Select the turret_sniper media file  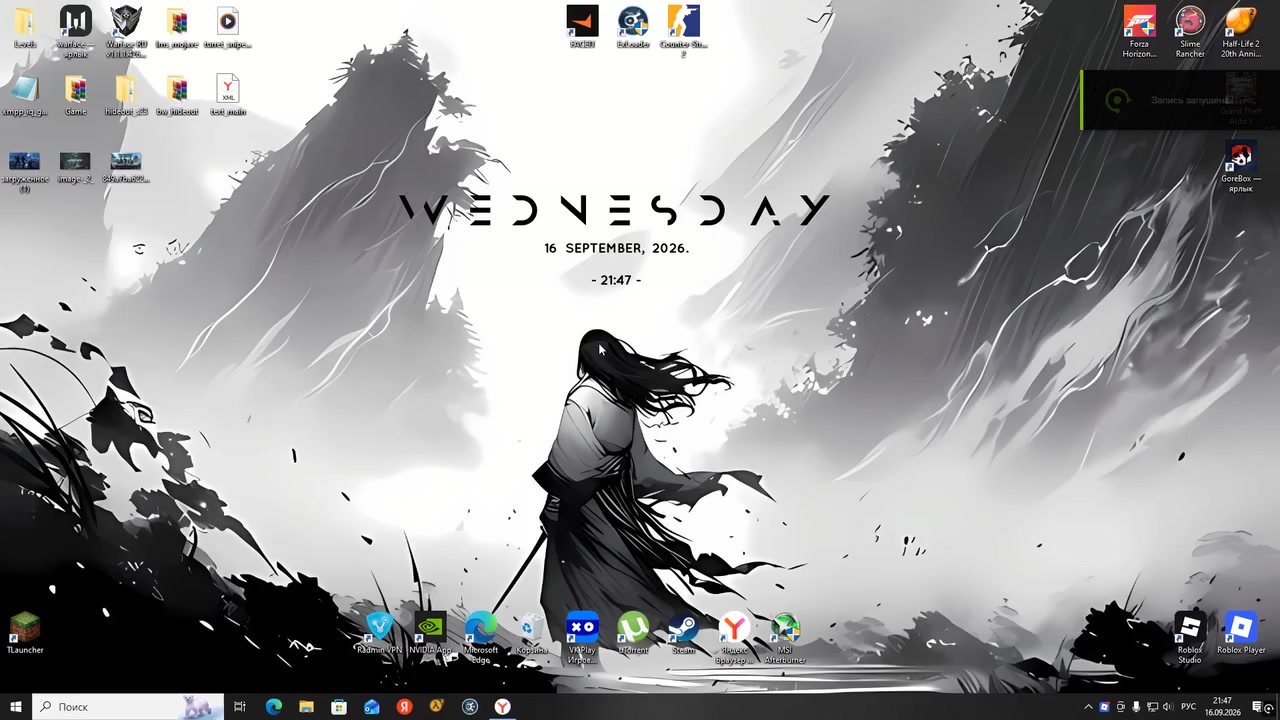tap(228, 28)
